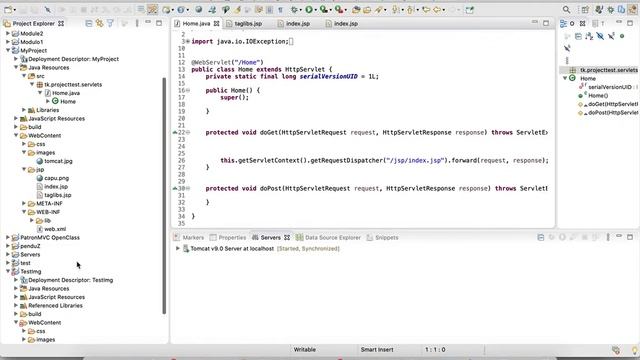Click the Project Explorer view menu icon

pyautogui.click(x=137, y=23)
